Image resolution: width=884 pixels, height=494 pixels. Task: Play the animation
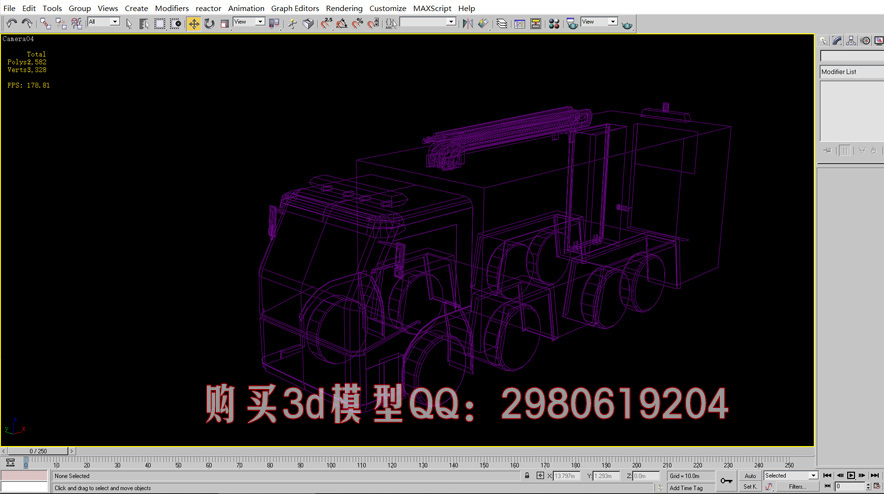pos(851,475)
